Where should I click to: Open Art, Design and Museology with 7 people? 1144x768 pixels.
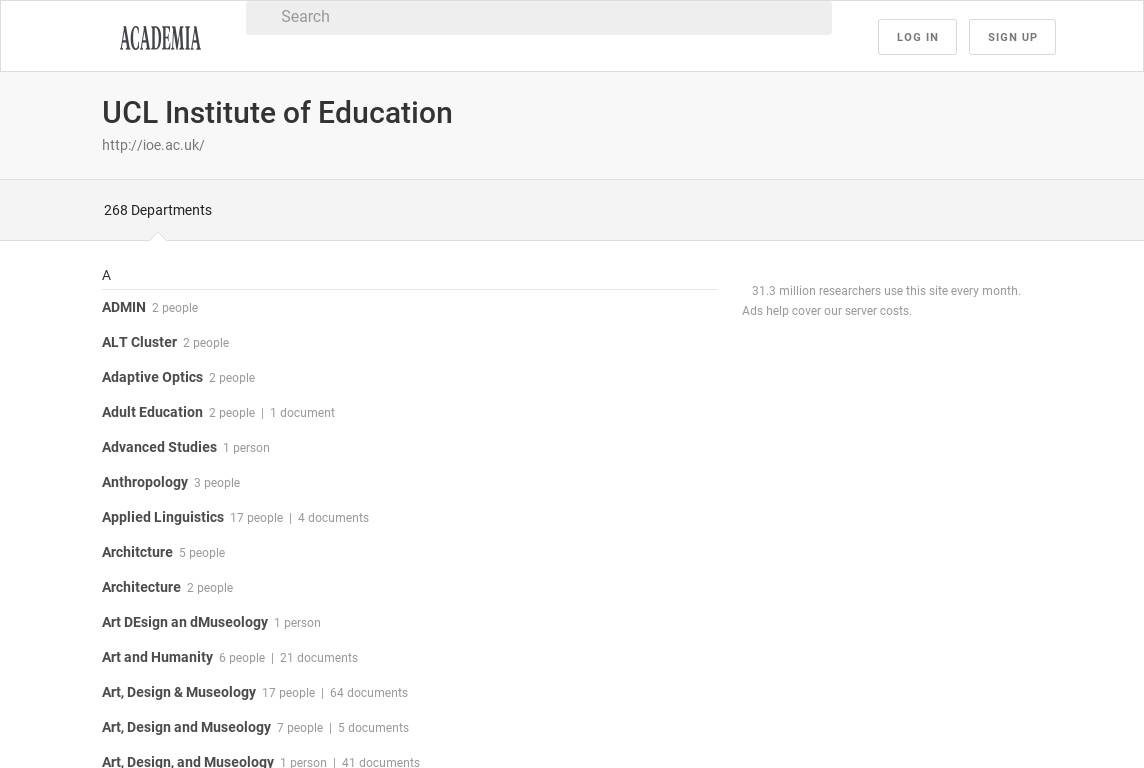click(186, 727)
